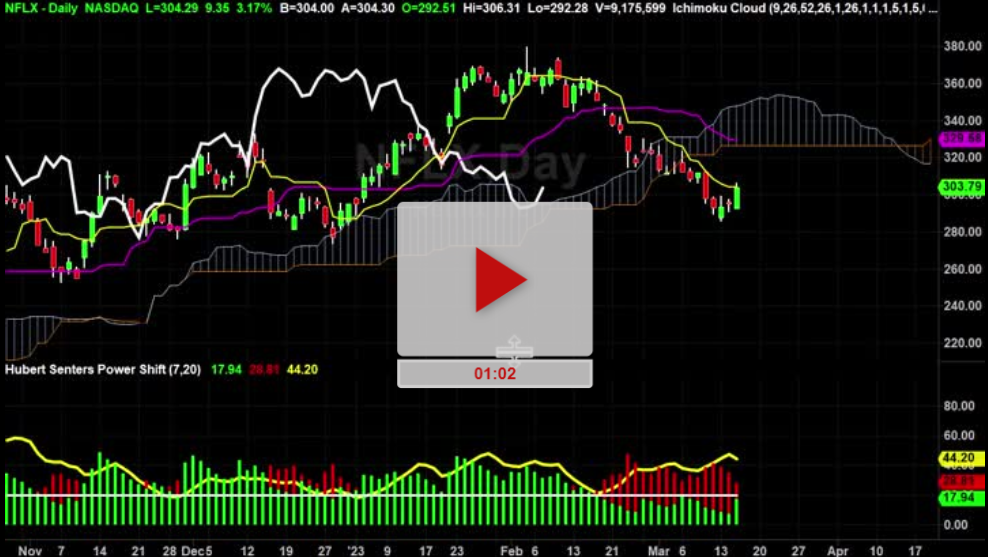Click the 360.00 price axis label
Image resolution: width=988 pixels, height=557 pixels.
click(x=962, y=83)
